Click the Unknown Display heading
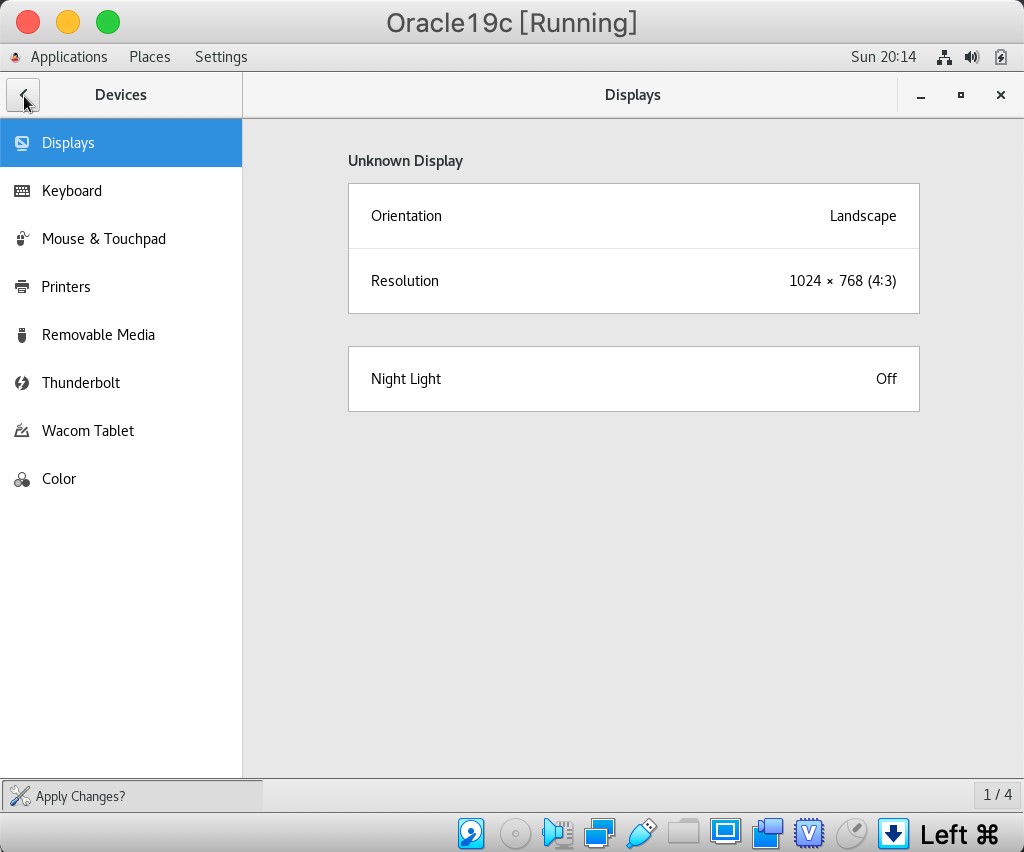The width and height of the screenshot is (1024, 852). 406,161
